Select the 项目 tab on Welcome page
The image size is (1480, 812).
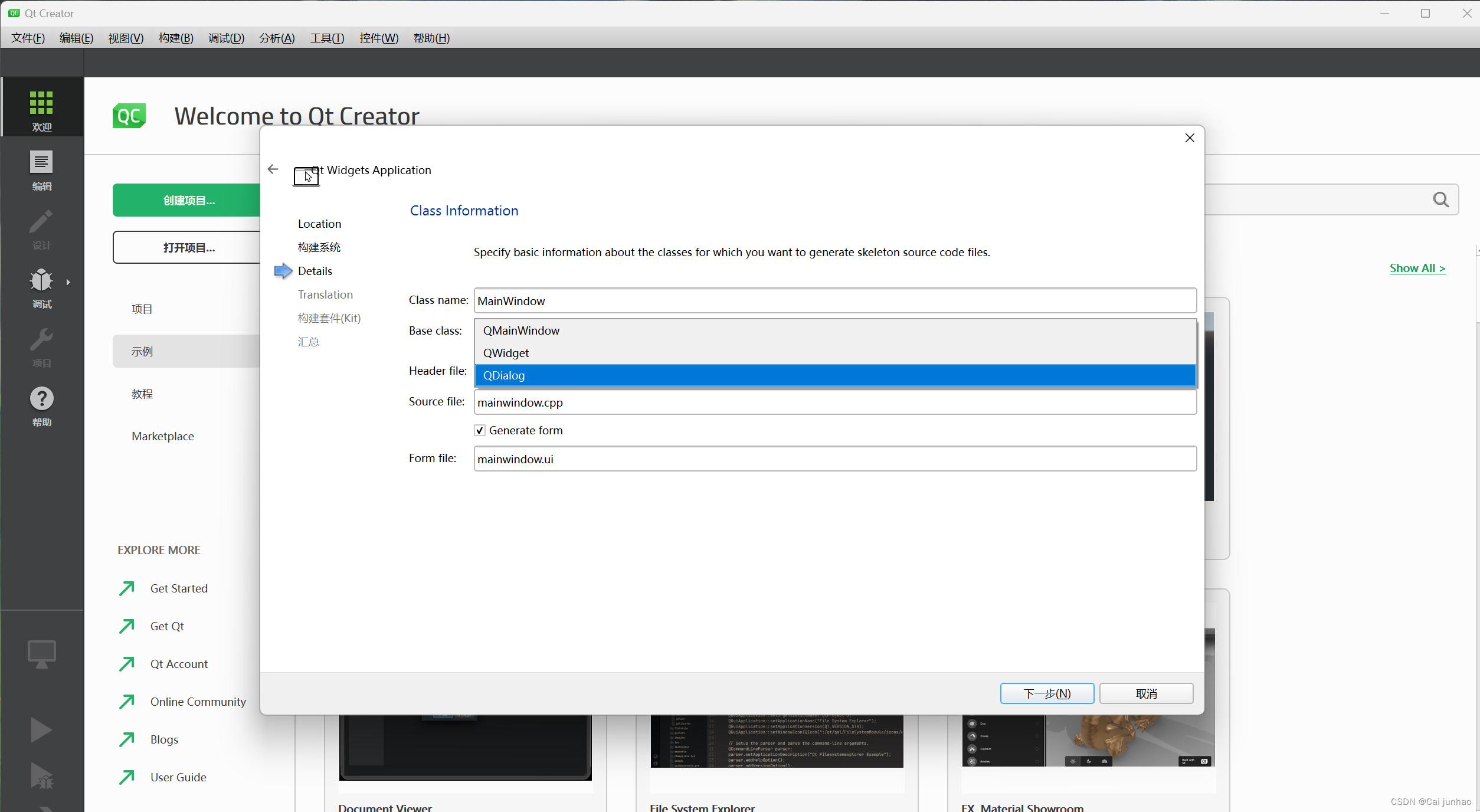pyautogui.click(x=186, y=309)
